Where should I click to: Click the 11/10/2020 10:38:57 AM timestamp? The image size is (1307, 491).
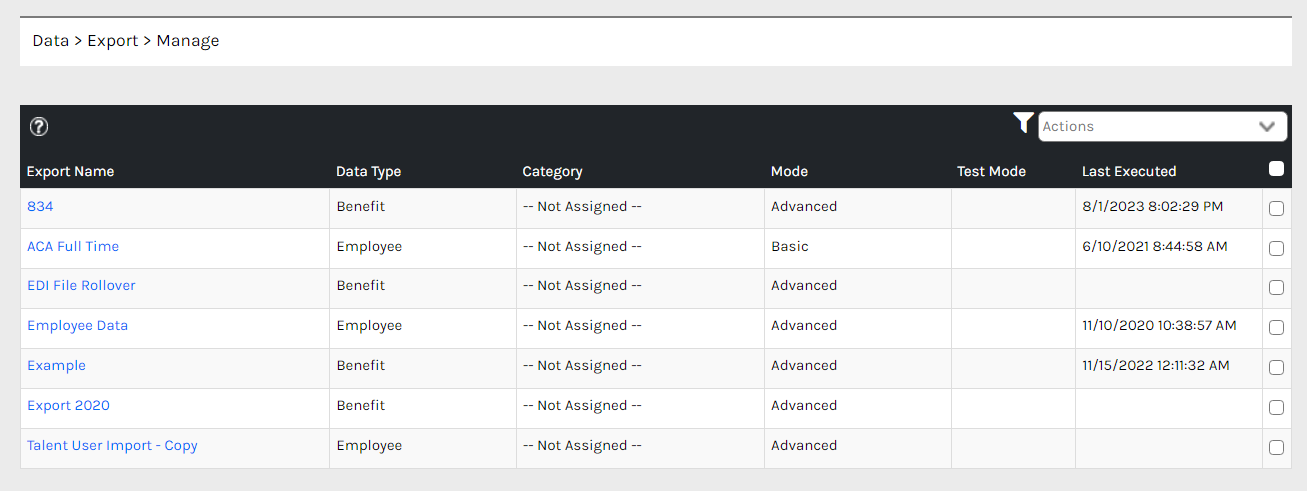[1159, 325]
